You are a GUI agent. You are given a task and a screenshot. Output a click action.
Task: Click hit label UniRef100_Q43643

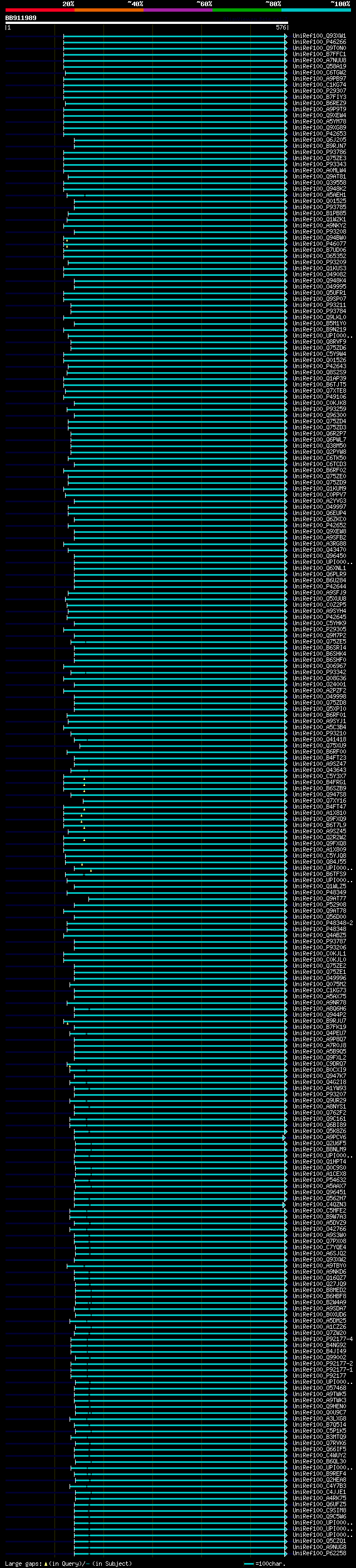pyautogui.click(x=319, y=770)
